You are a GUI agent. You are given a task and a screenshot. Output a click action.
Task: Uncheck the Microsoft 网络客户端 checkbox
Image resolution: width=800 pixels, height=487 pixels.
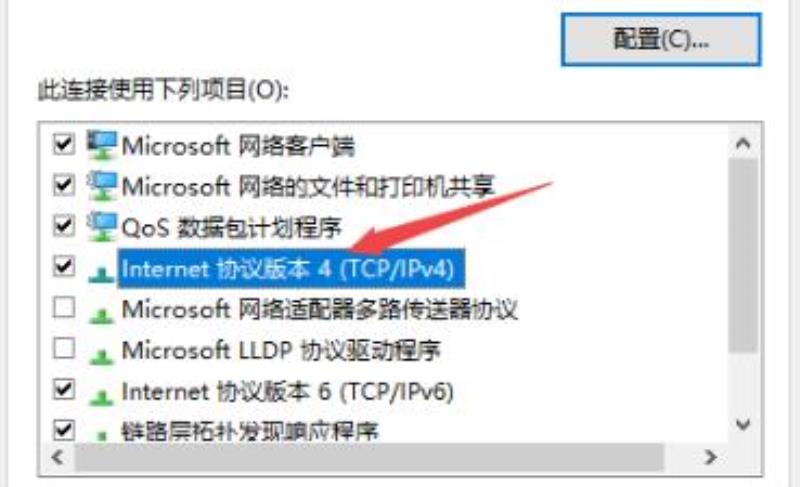click(x=64, y=144)
